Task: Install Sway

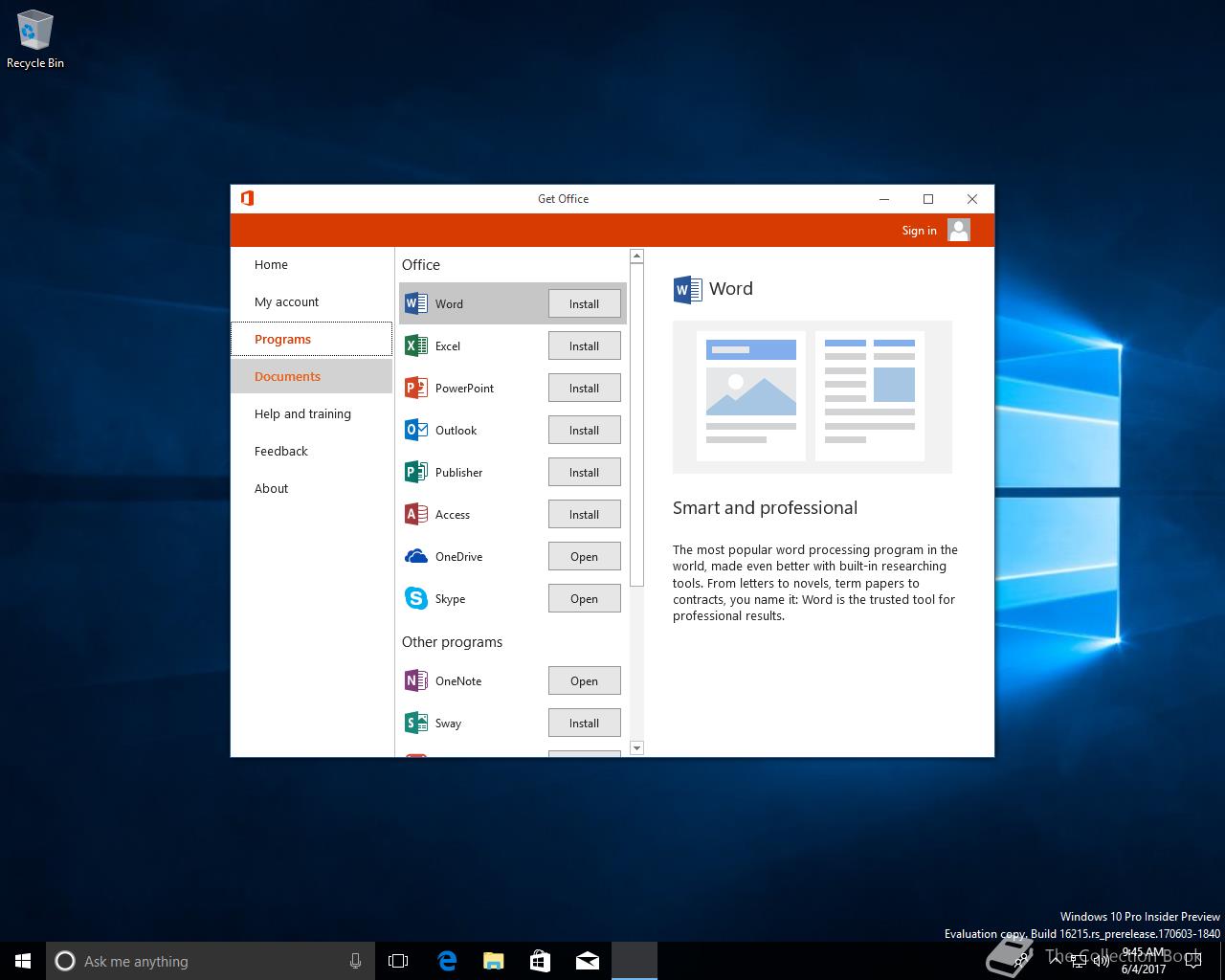Action: [584, 723]
